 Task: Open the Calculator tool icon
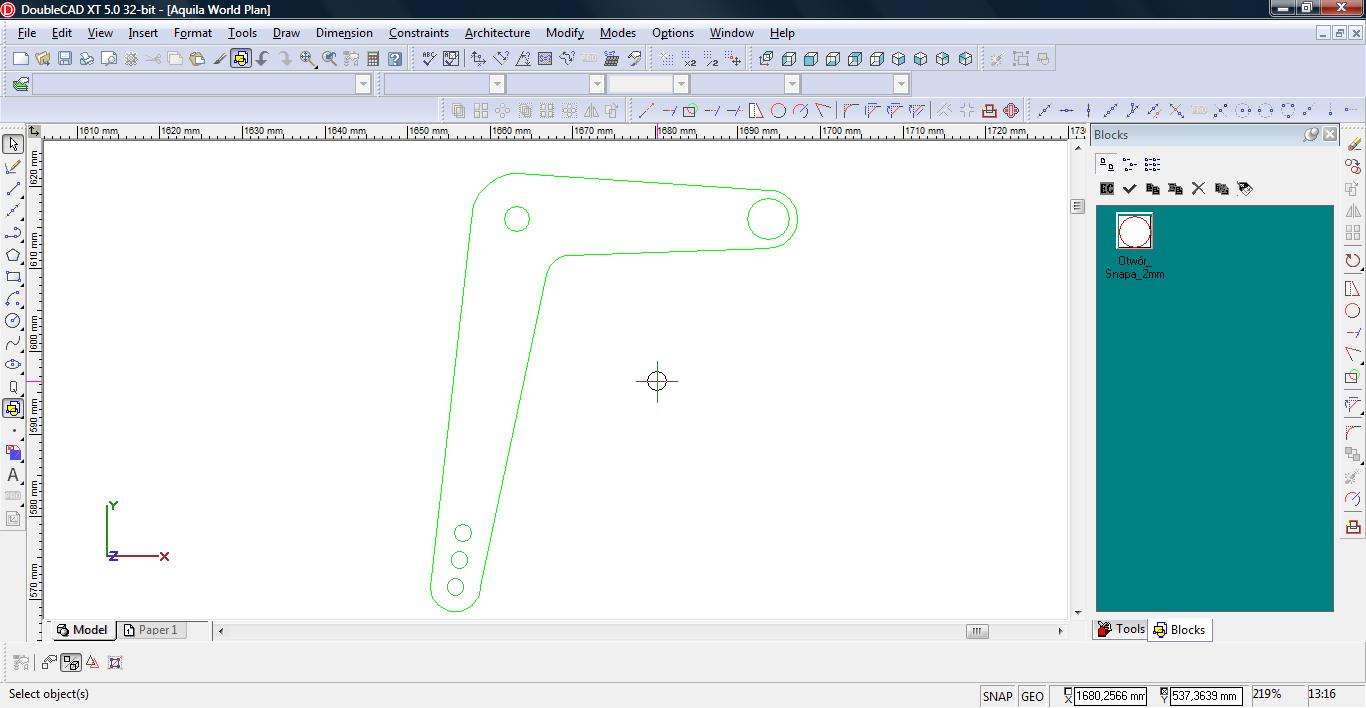click(x=373, y=59)
